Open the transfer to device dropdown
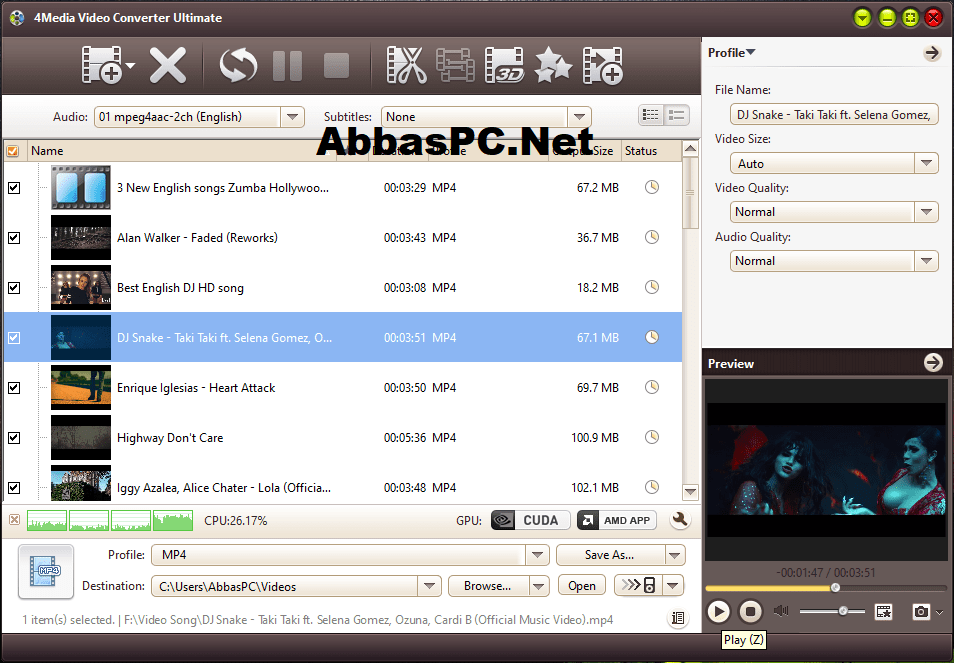954x663 pixels. (x=673, y=586)
